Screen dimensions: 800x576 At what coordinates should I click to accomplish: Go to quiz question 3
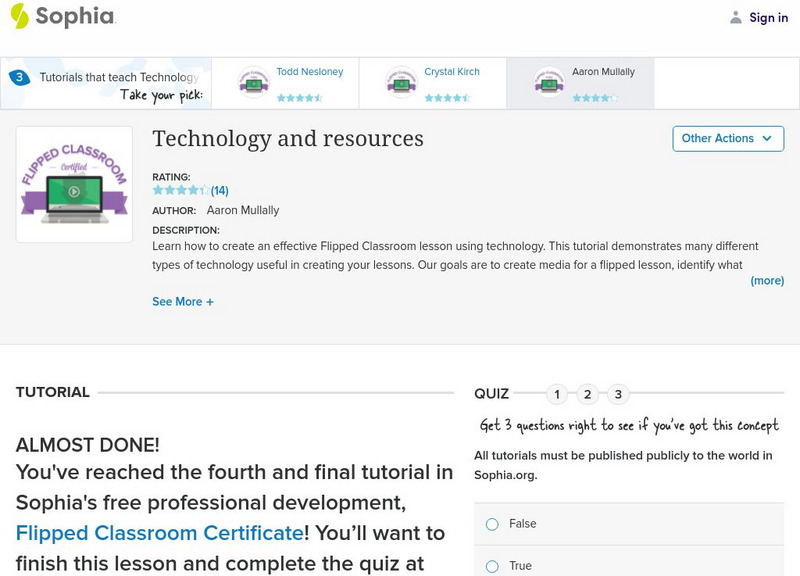pos(618,394)
